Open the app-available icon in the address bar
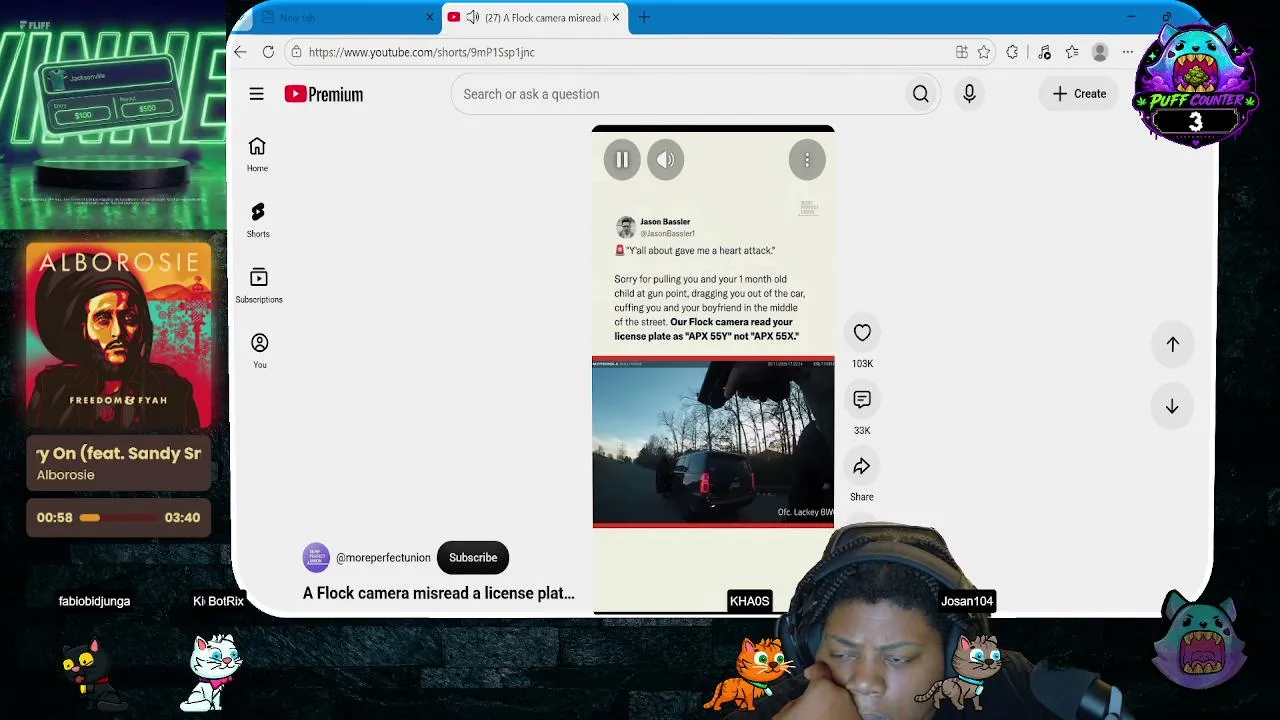The height and width of the screenshot is (720, 1280). coord(961,52)
